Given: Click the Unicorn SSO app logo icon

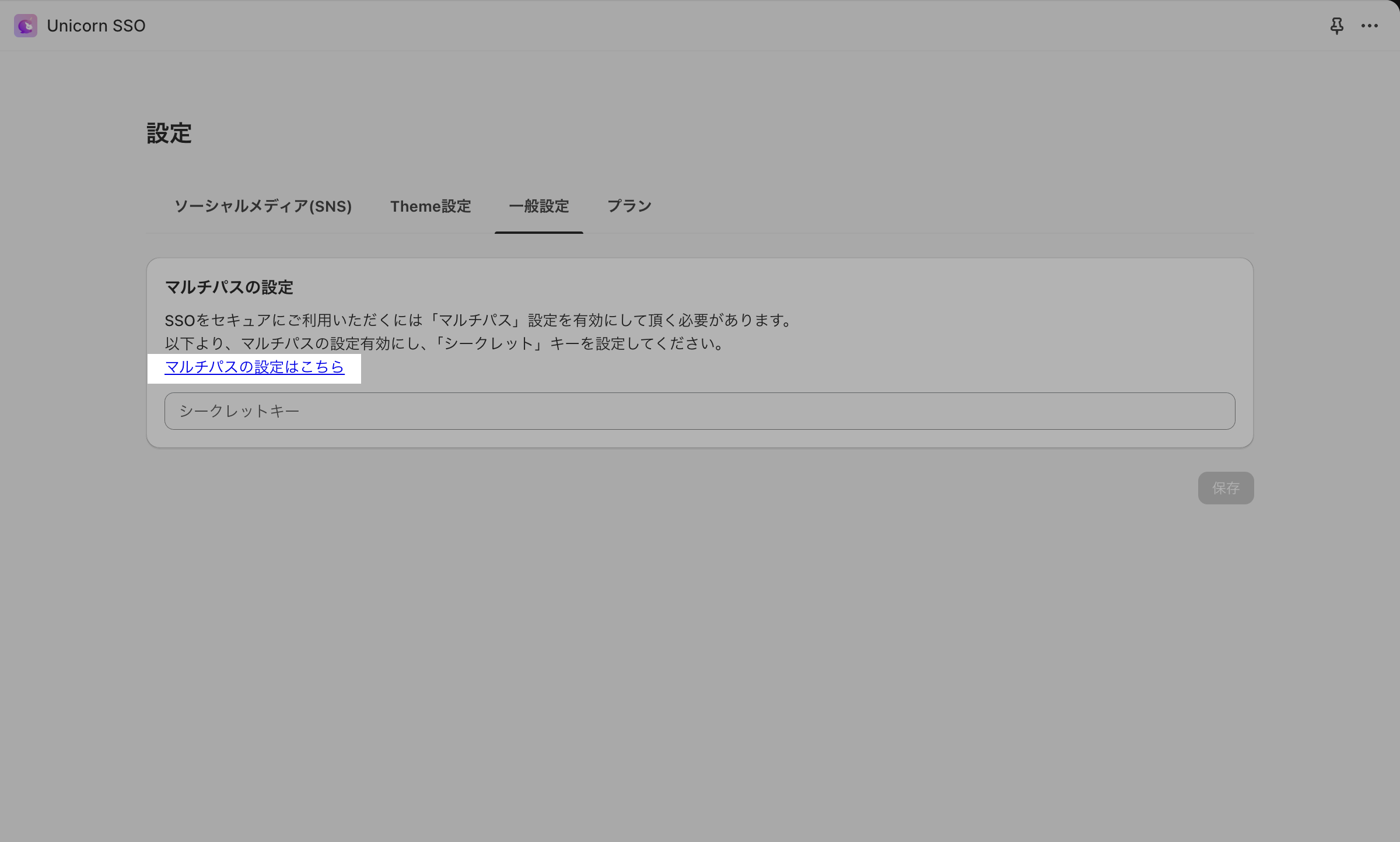Looking at the screenshot, I should point(26,26).
